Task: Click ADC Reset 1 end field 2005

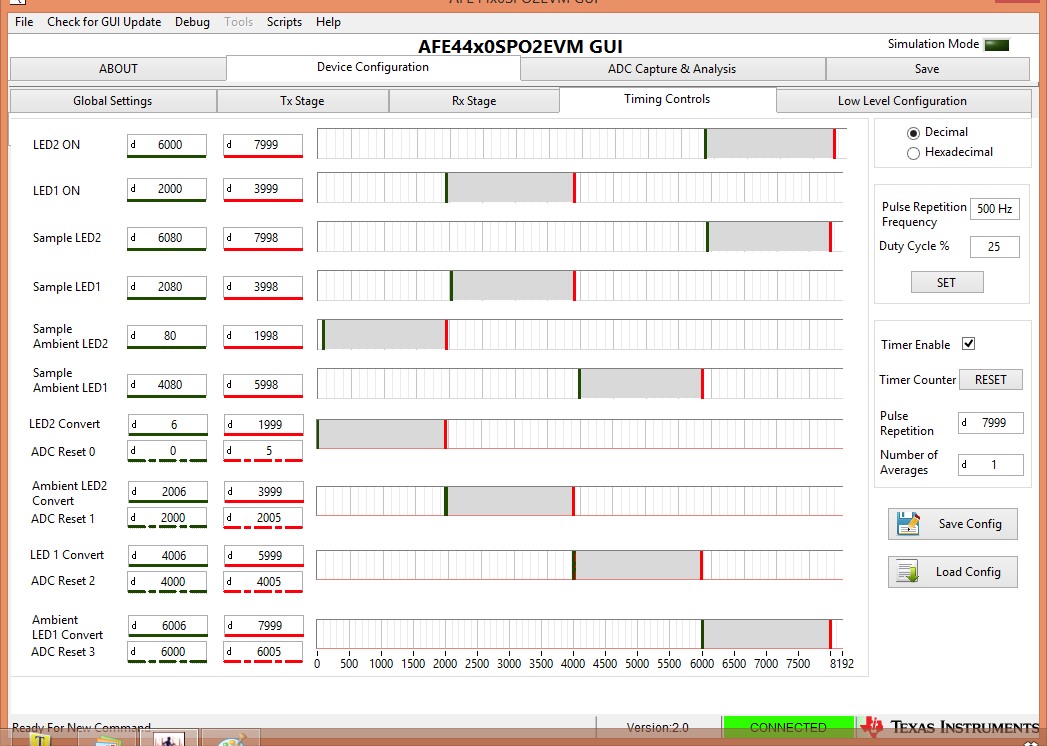Action: [263, 518]
